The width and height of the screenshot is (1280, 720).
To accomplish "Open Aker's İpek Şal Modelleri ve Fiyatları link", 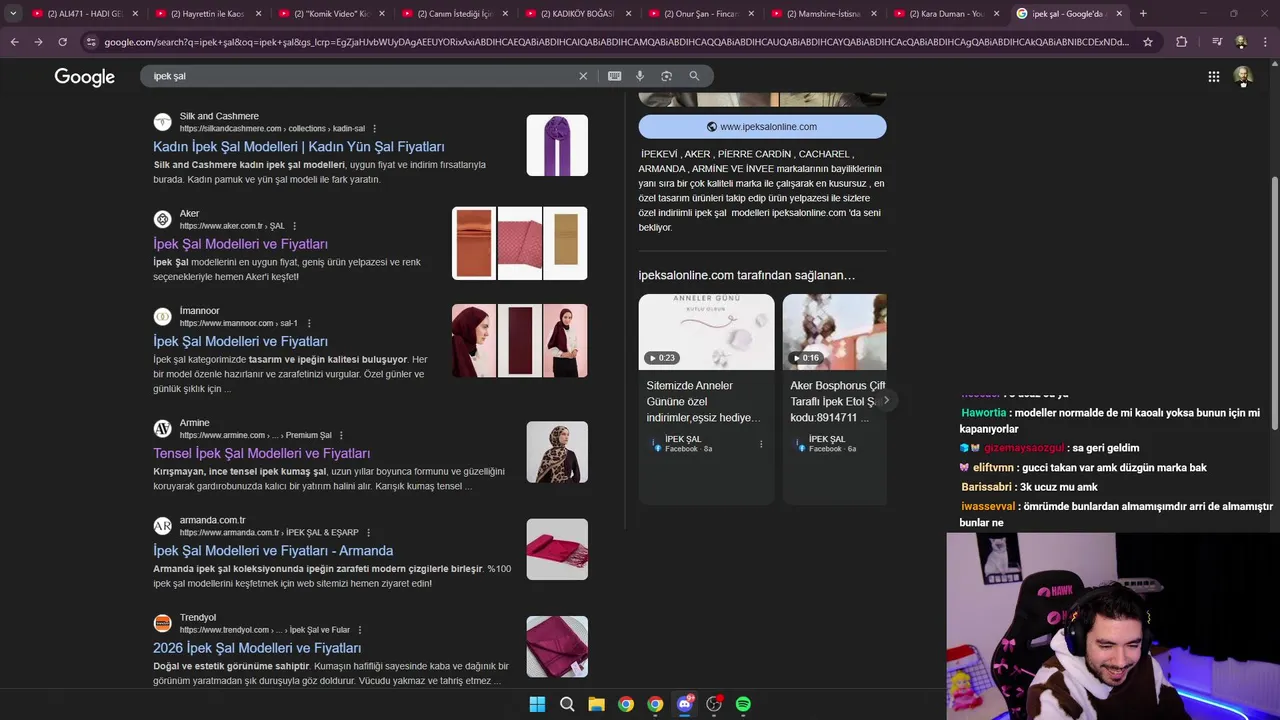I will [240, 244].
